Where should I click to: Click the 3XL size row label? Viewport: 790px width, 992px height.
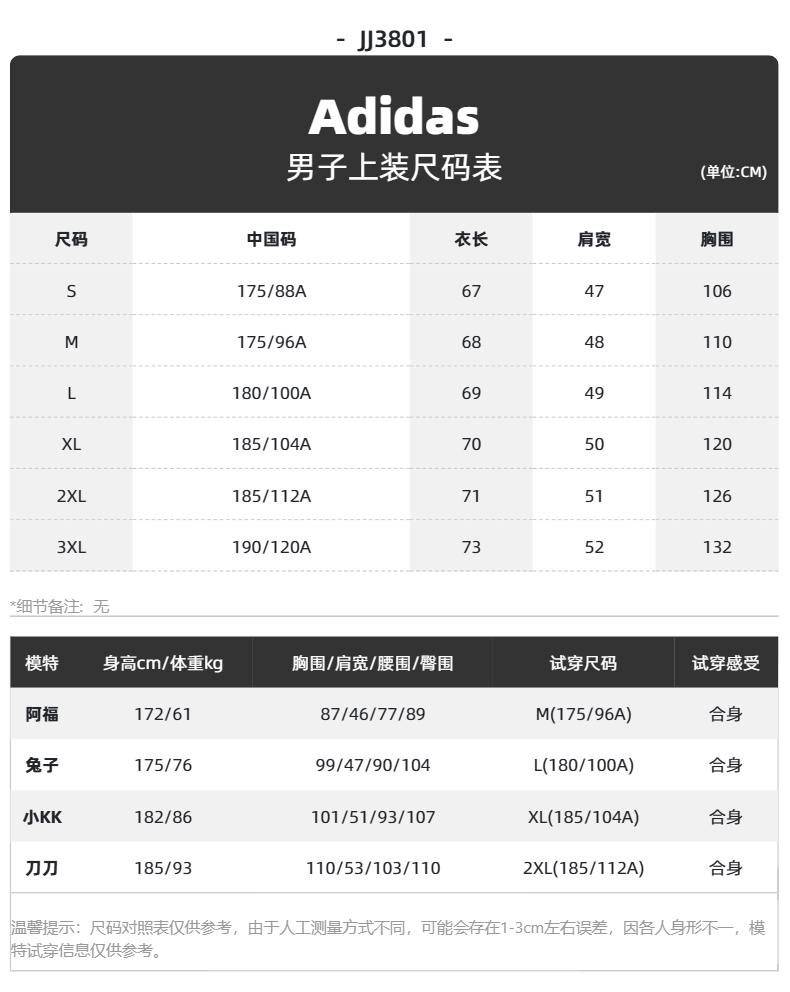pyautogui.click(x=71, y=547)
